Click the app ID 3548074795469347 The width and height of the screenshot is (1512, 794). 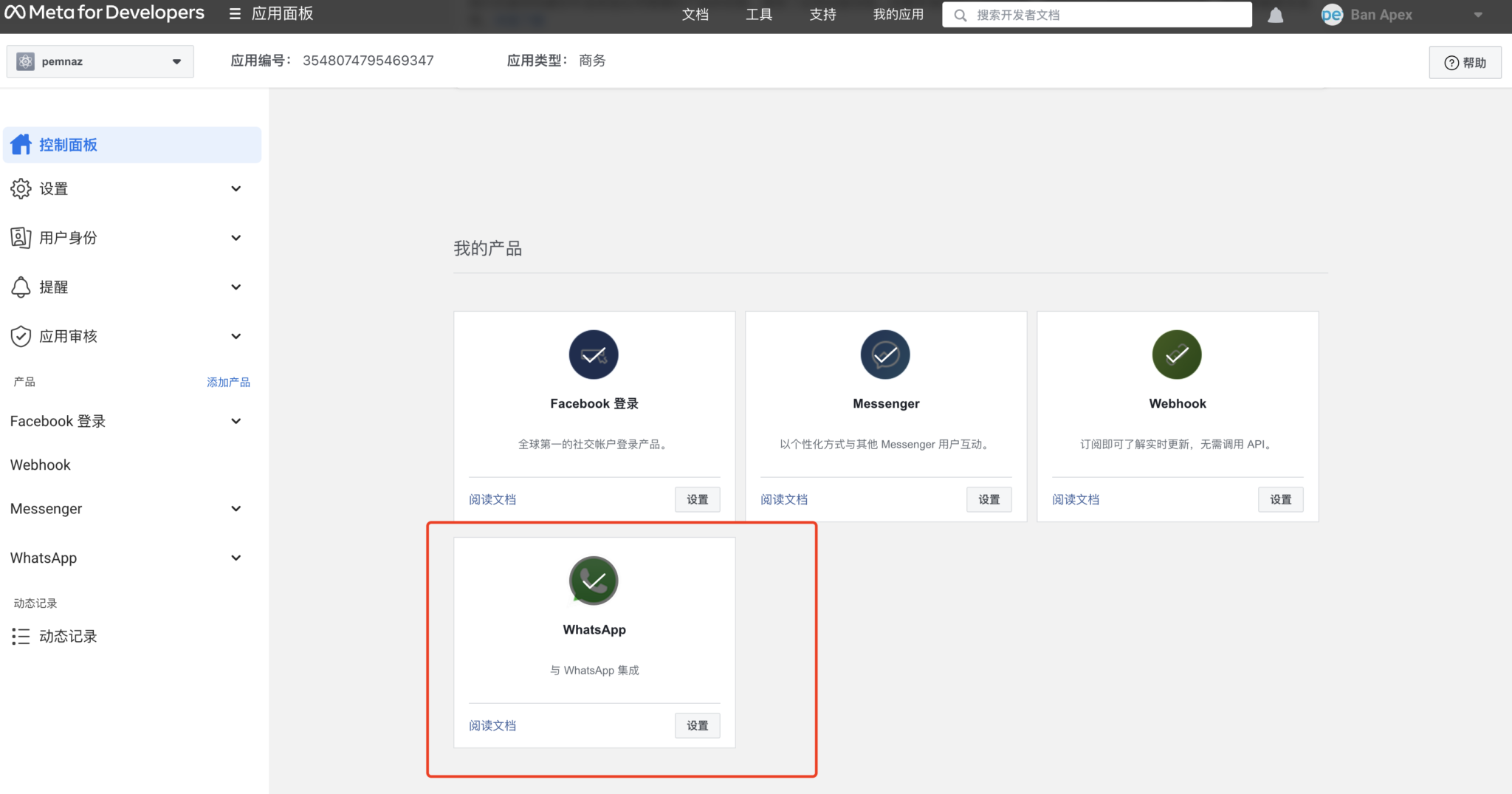[x=368, y=61]
